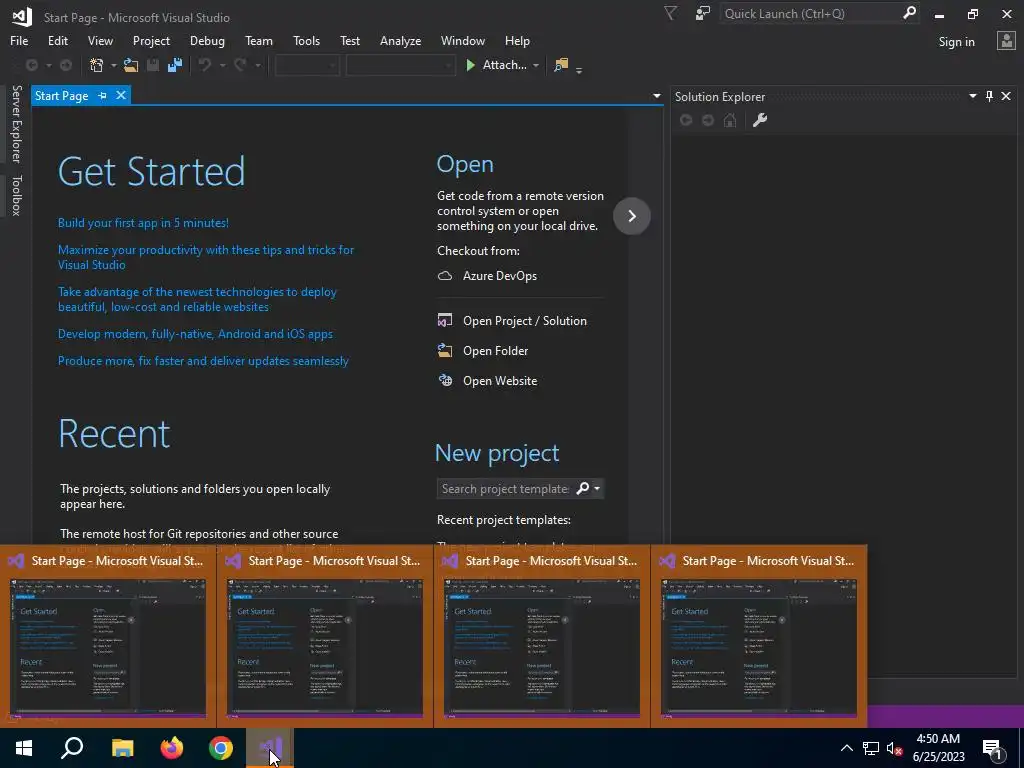This screenshot has height=768, width=1024.
Task: Open the File menu
Action: pos(19,40)
